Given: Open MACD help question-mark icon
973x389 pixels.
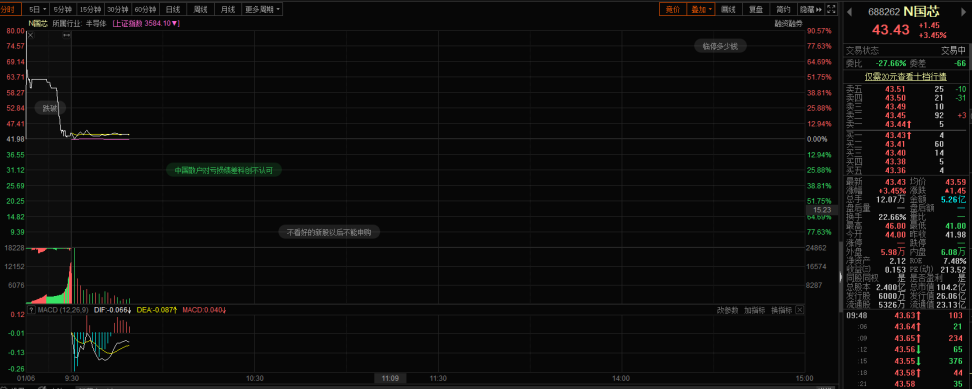Looking at the screenshot, I should tap(31, 310).
